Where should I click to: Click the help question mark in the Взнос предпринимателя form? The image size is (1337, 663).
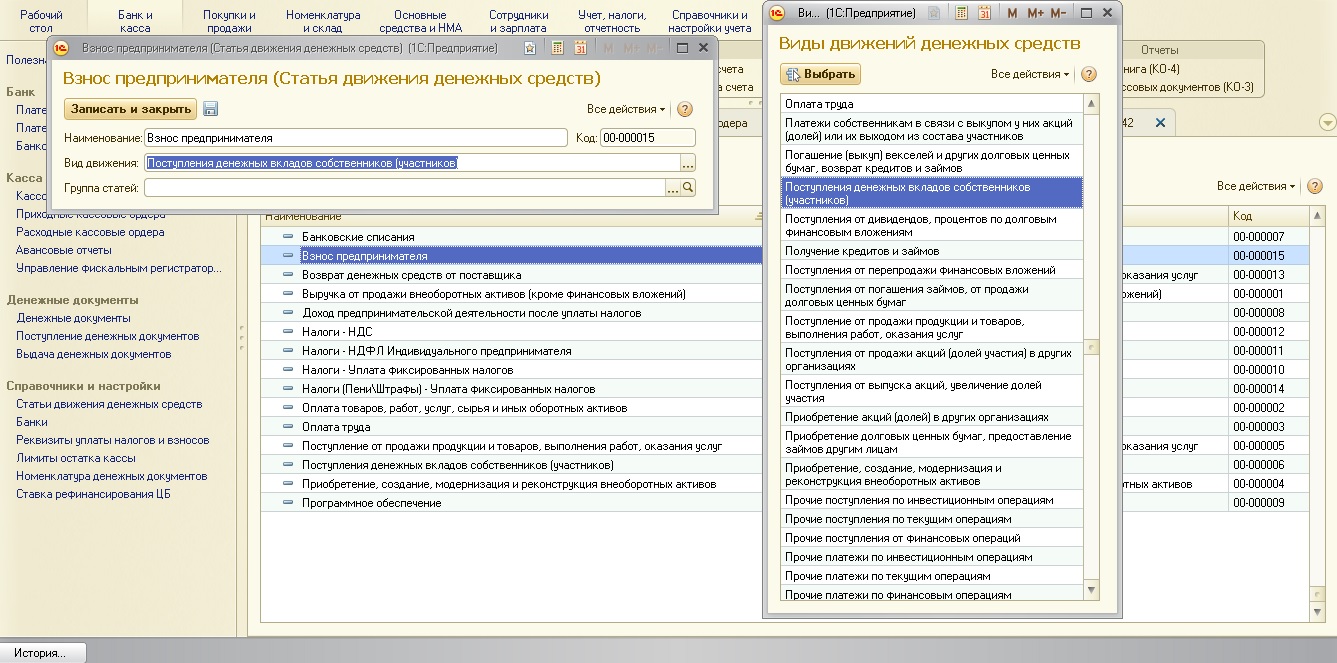685,109
